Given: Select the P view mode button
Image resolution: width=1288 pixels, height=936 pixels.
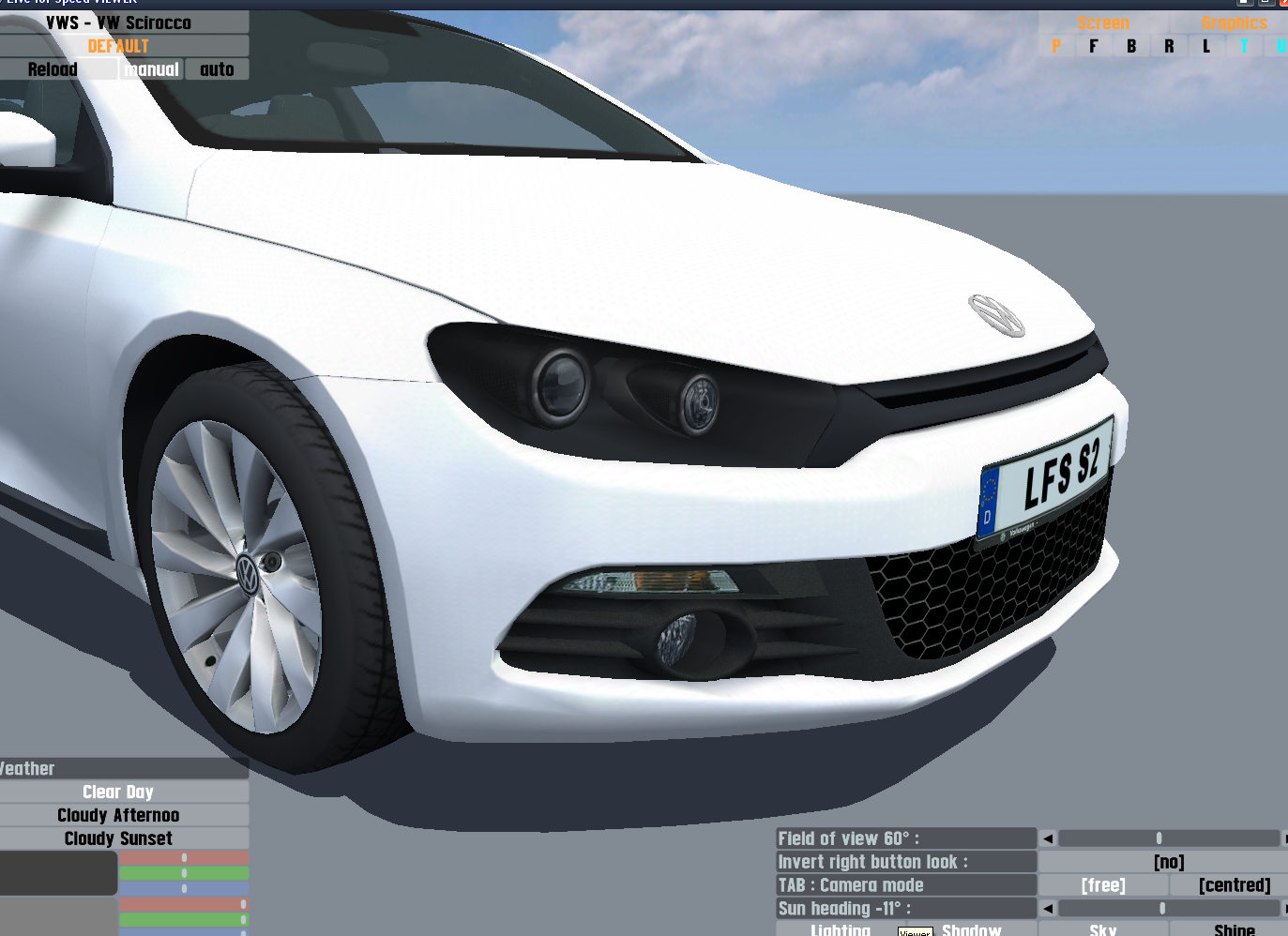Looking at the screenshot, I should click(x=1056, y=46).
